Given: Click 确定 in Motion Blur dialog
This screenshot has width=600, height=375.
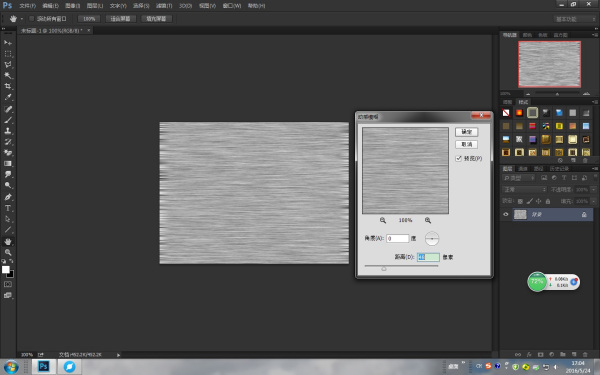Looking at the screenshot, I should [x=466, y=132].
